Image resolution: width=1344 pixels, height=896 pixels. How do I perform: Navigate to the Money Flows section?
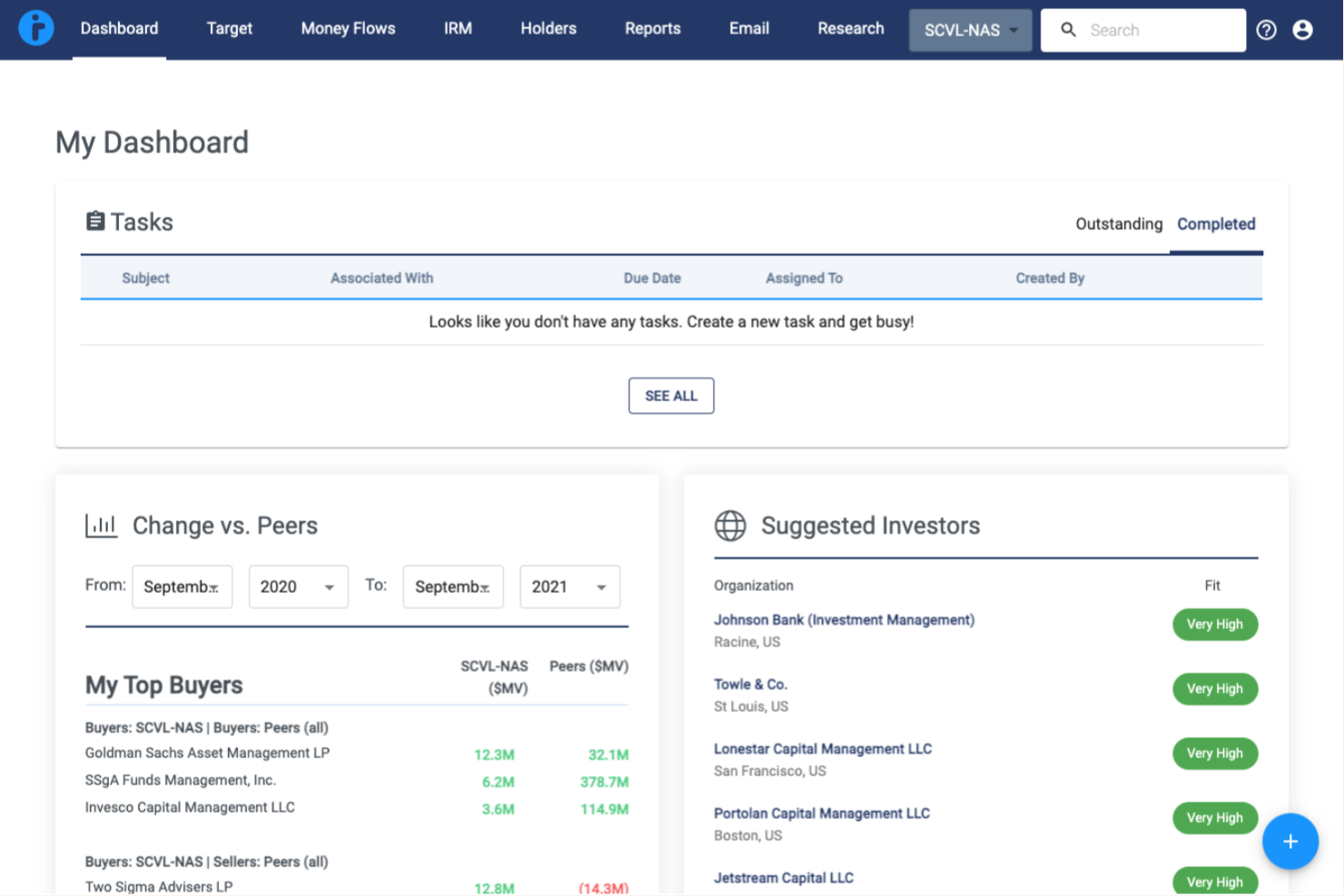pos(348,28)
